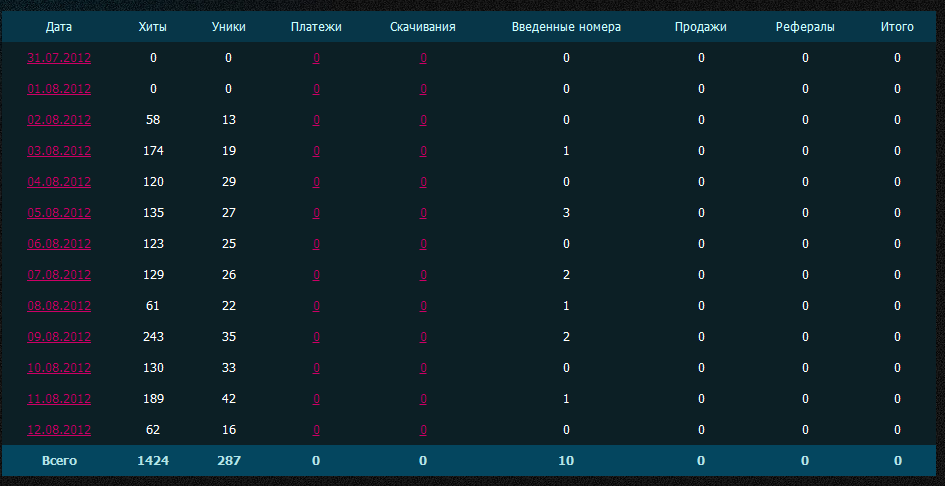945x486 pixels.
Task: Select hits value 61 for 08.08.2012
Action: point(152,306)
